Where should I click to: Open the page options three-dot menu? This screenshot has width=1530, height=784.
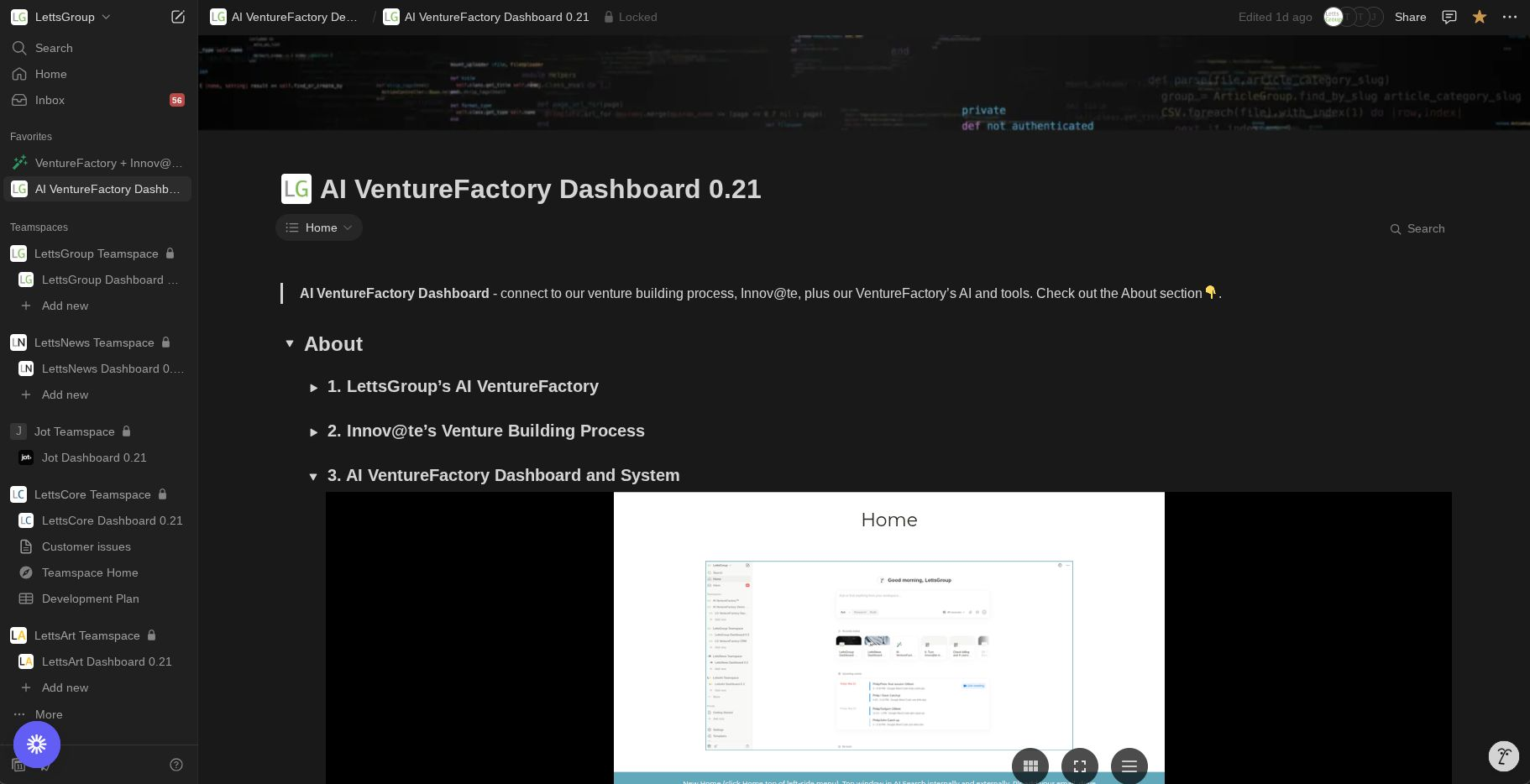tap(1510, 17)
